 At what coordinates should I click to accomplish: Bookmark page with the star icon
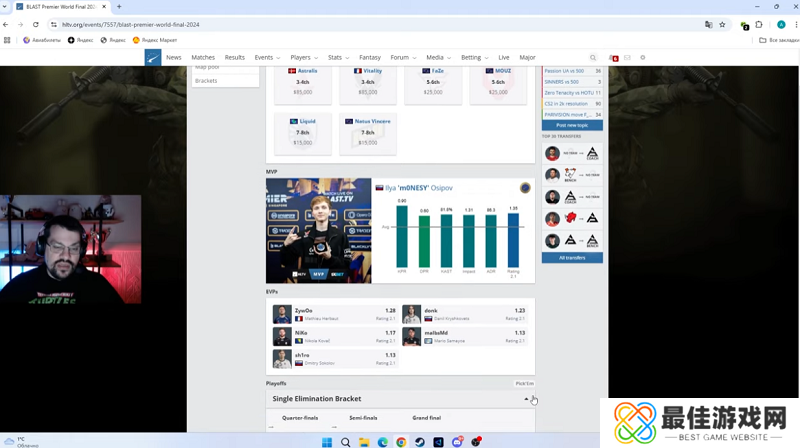tap(726, 24)
